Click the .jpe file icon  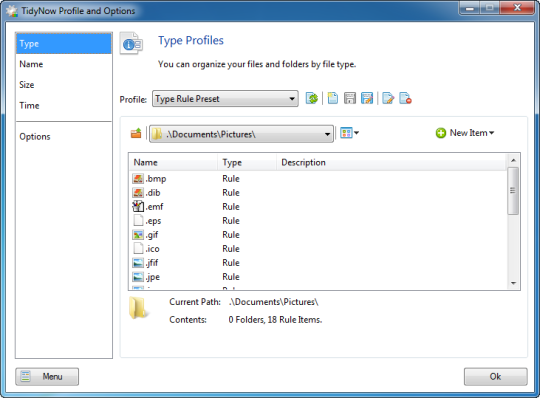pyautogui.click(x=138, y=277)
